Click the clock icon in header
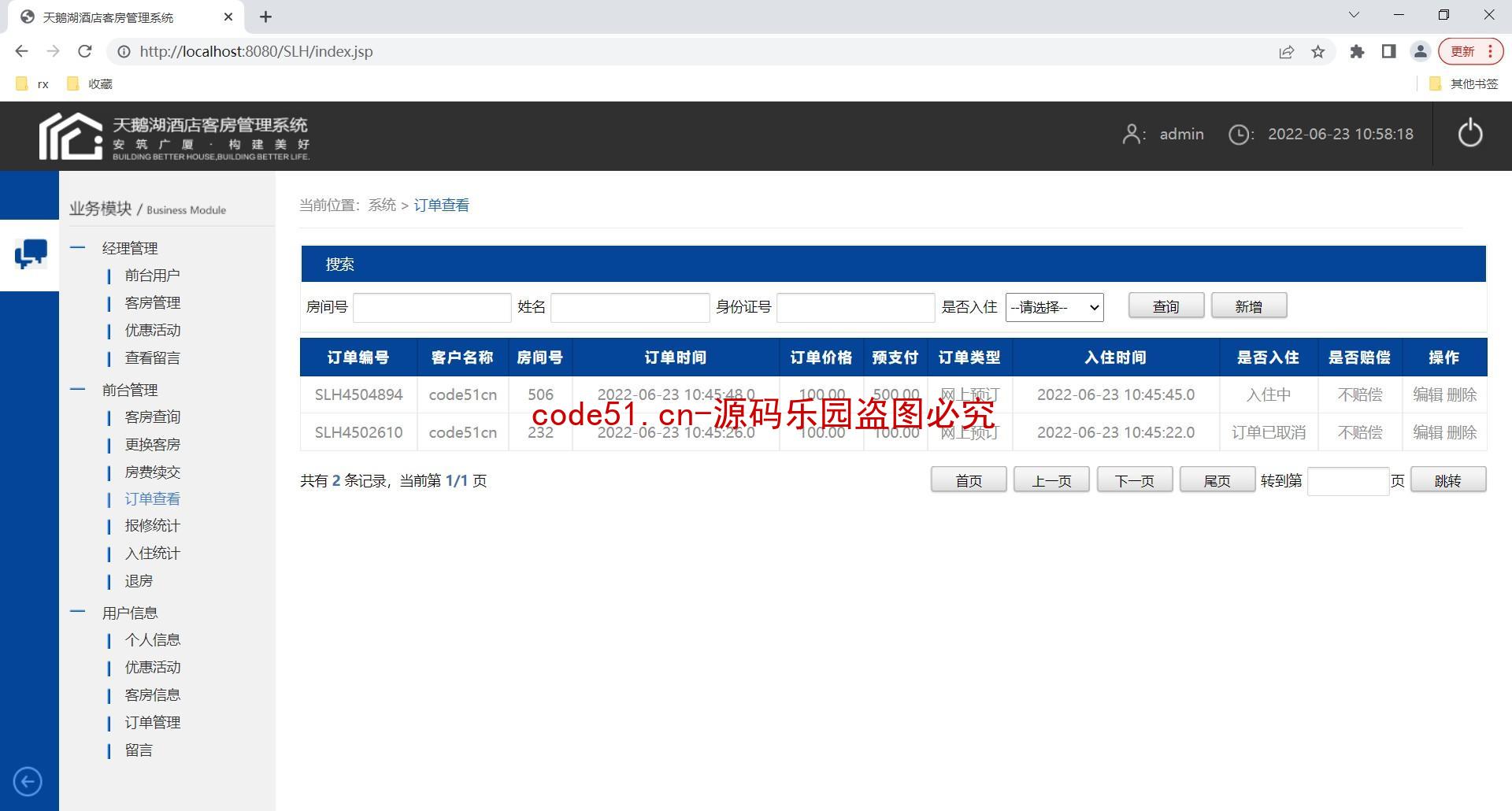Viewport: 1512px width, 811px height. tap(1240, 135)
